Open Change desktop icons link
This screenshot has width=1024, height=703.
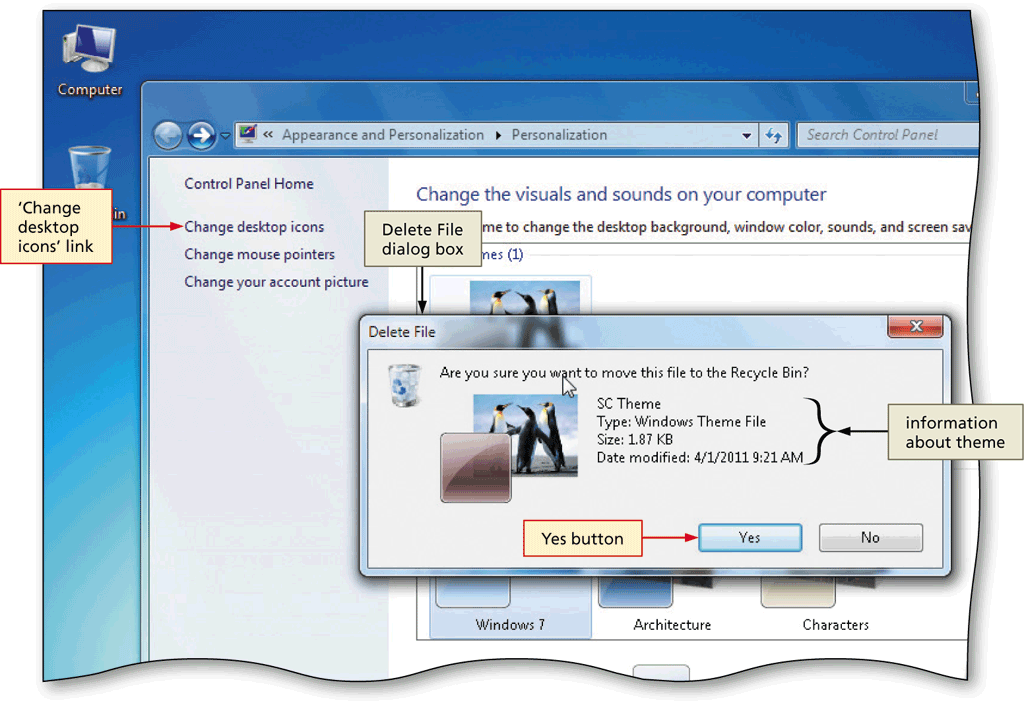point(254,227)
